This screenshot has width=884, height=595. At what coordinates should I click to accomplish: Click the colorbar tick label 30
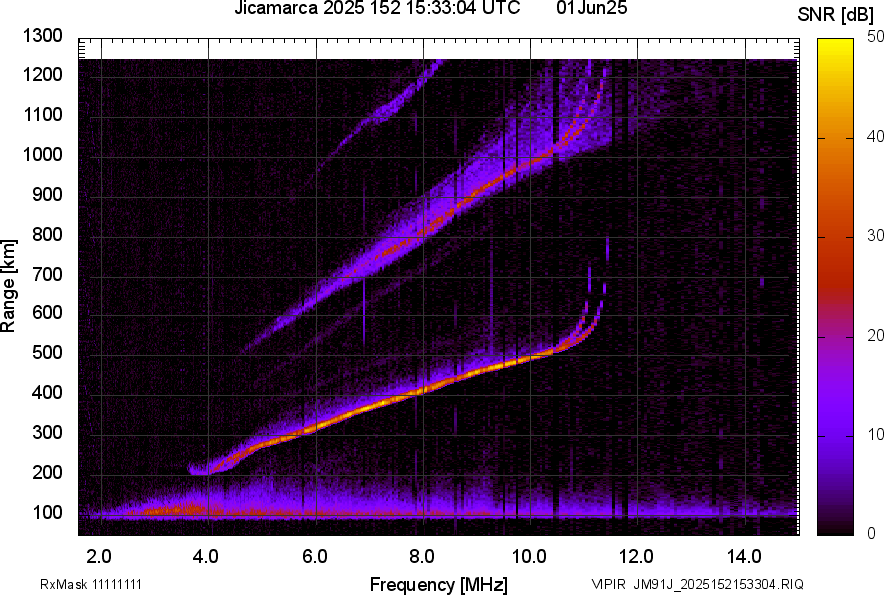click(x=875, y=236)
